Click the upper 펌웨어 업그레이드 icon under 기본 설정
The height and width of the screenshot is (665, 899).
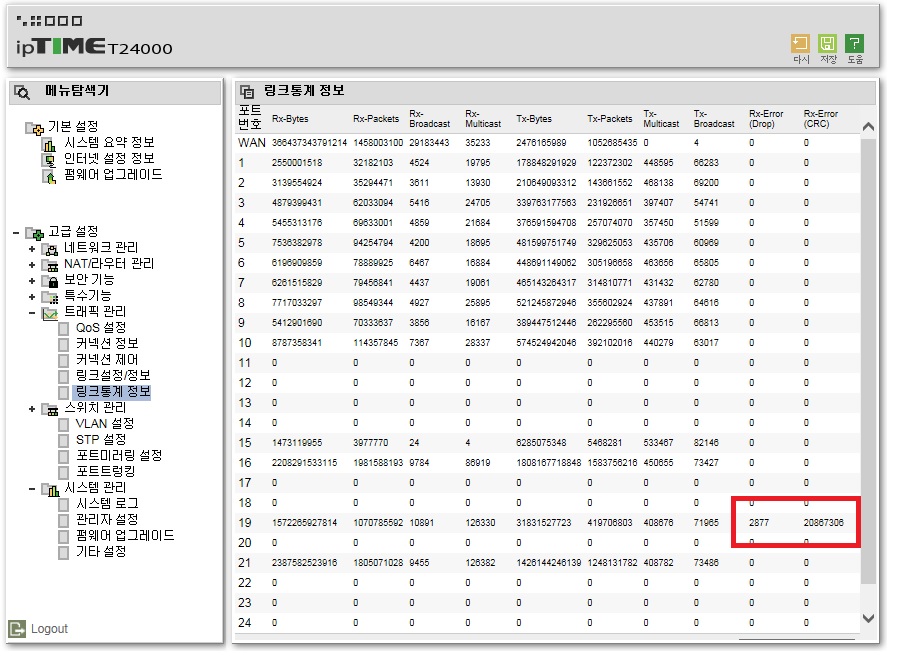(x=50, y=176)
